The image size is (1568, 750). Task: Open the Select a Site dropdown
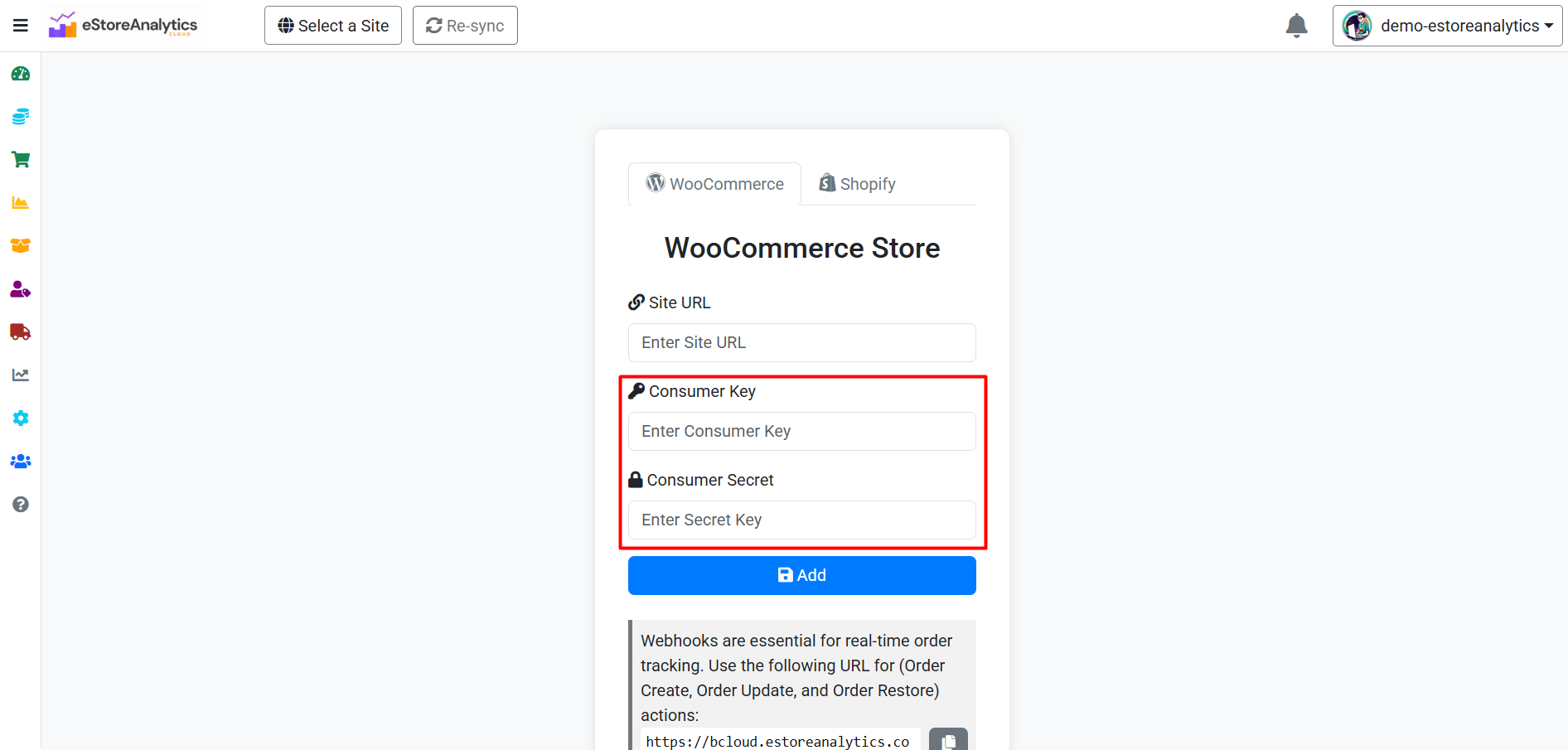coord(333,26)
